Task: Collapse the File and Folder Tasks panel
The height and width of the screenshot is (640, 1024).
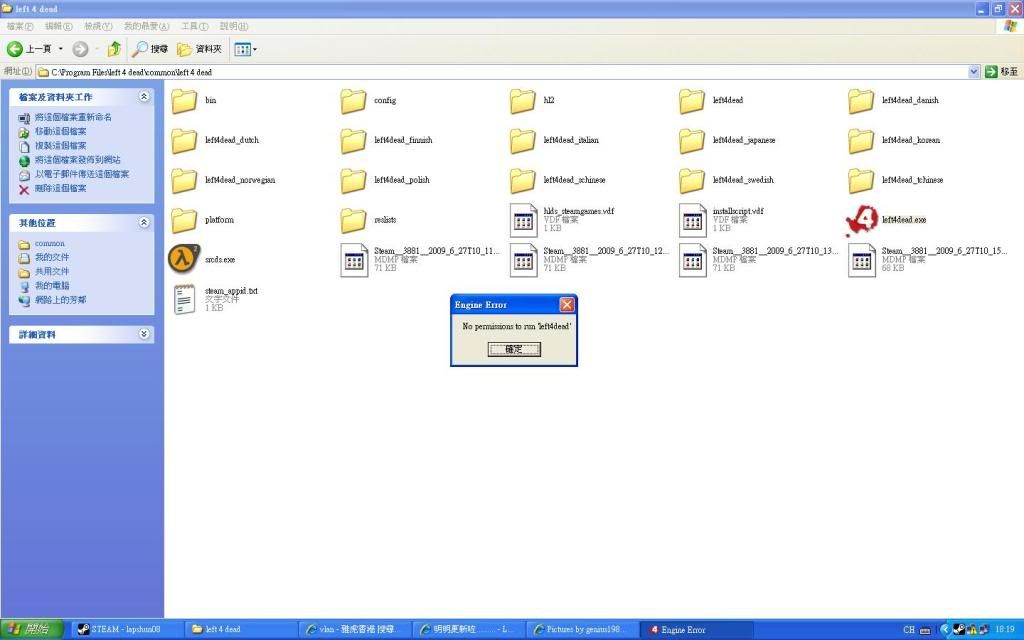Action: click(x=144, y=97)
